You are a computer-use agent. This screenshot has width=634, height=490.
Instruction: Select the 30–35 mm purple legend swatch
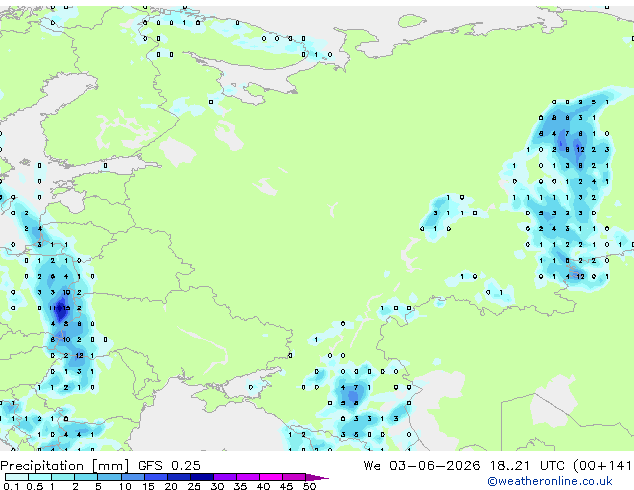pos(224,477)
